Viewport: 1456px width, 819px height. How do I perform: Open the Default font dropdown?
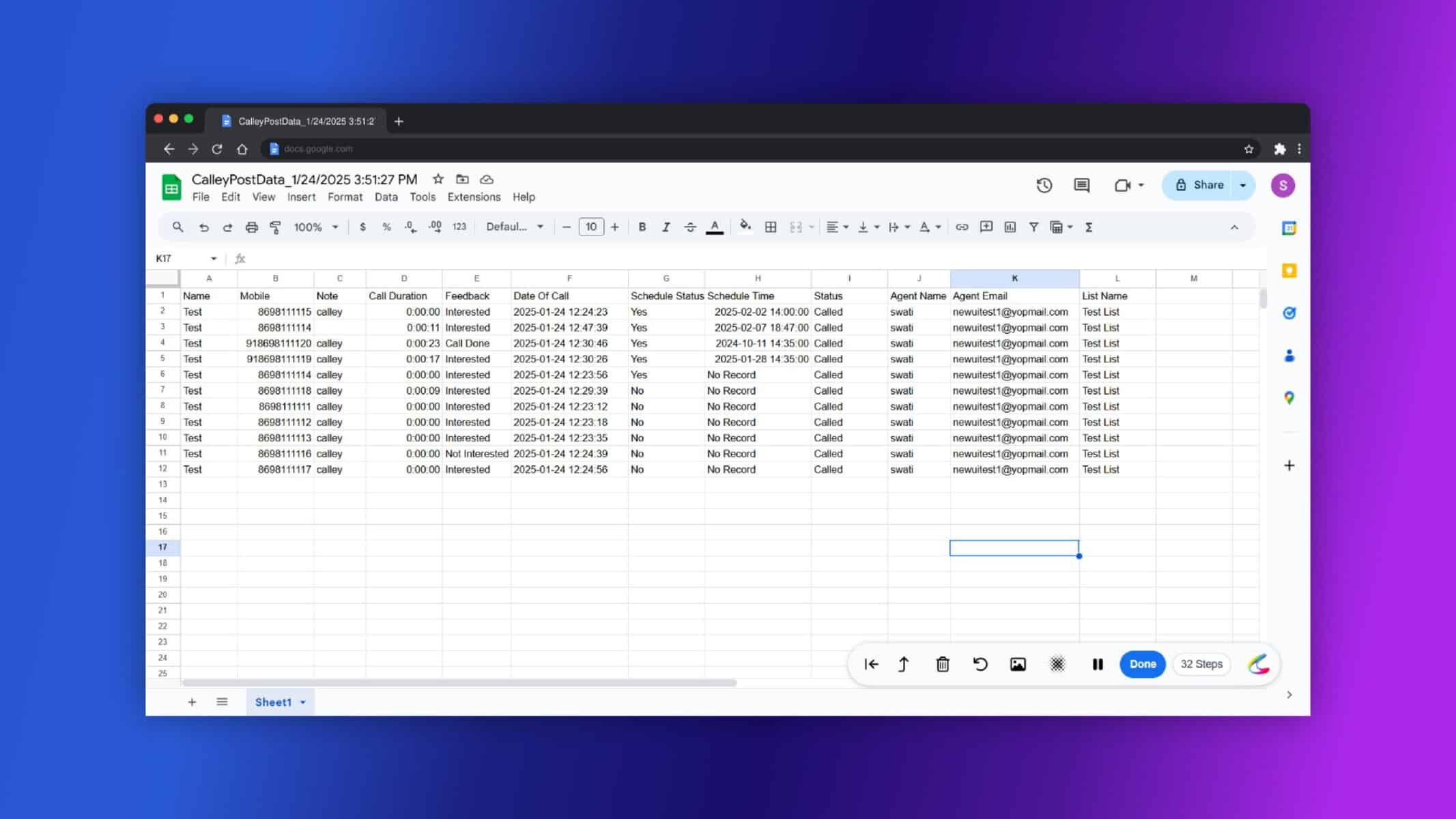pos(515,227)
